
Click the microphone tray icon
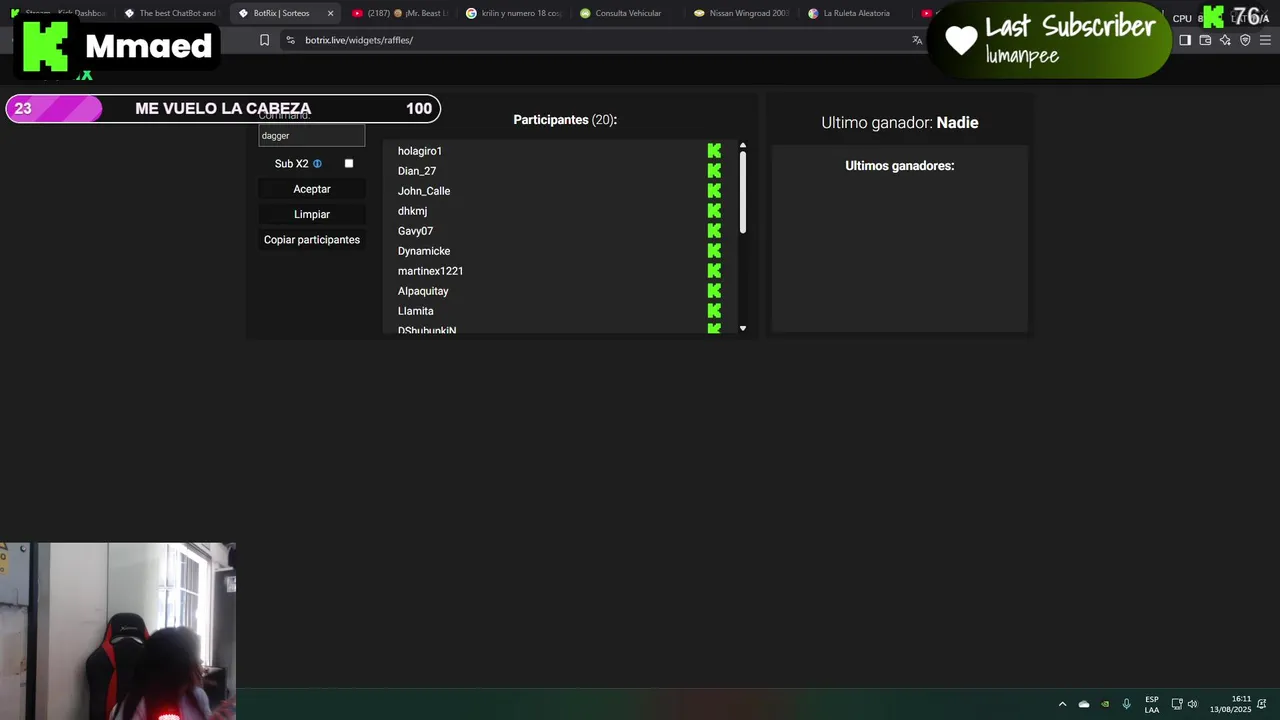(1127, 704)
